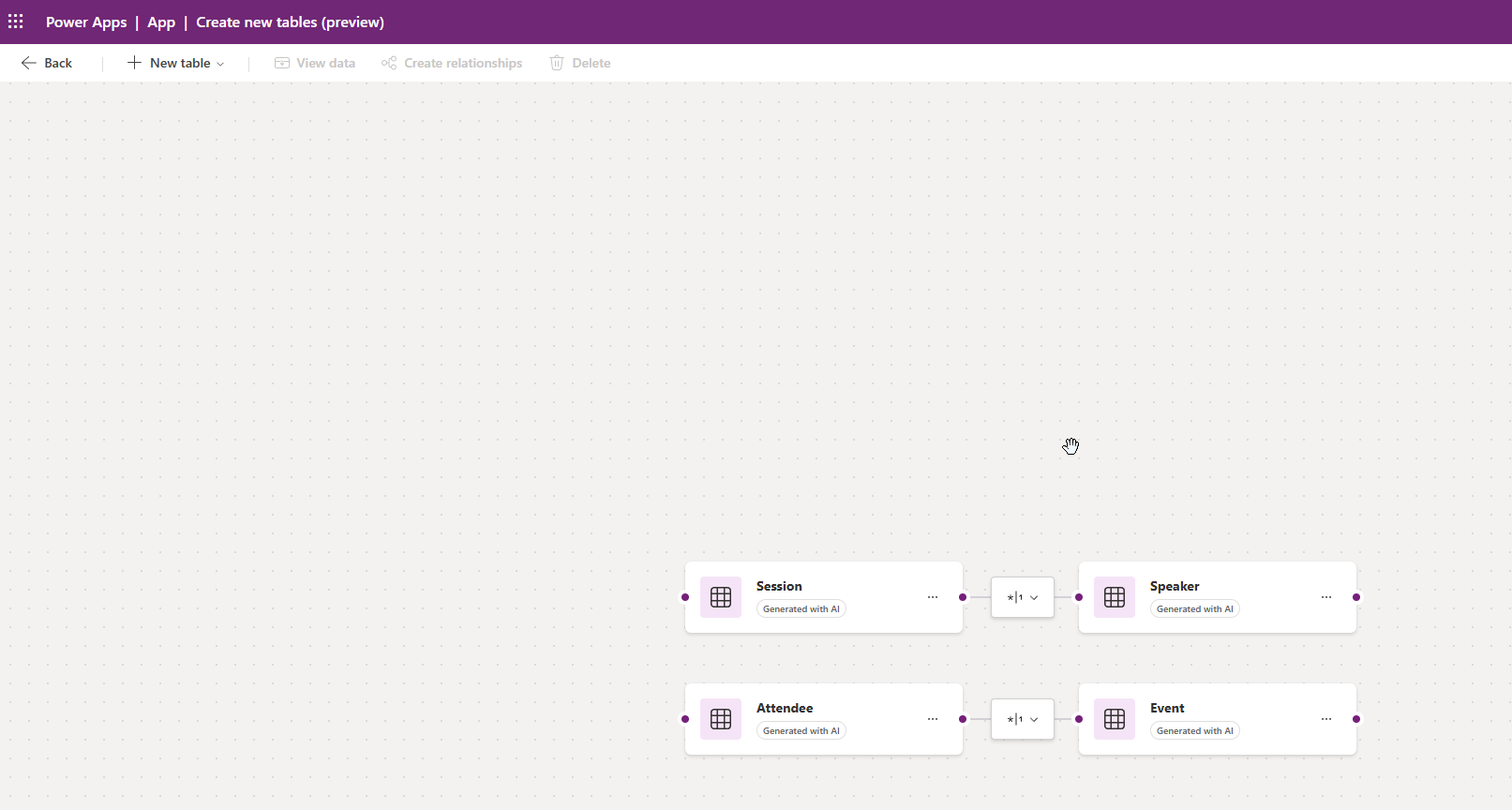Open the app launcher waffle icon
The image size is (1512, 810).
click(x=16, y=22)
